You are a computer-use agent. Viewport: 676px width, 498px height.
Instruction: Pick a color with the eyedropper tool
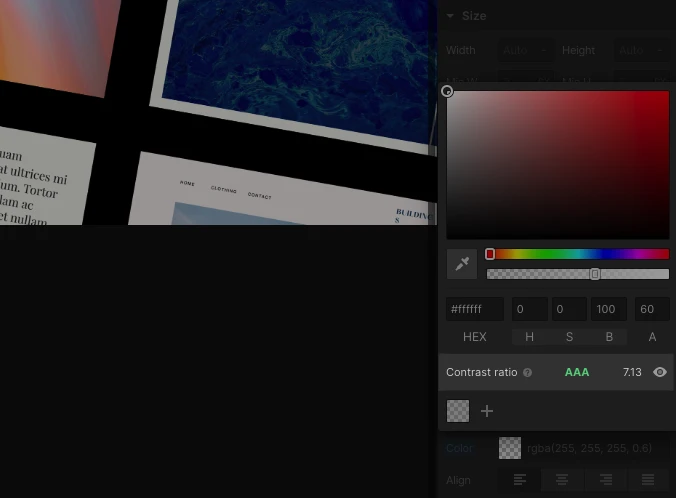point(462,264)
